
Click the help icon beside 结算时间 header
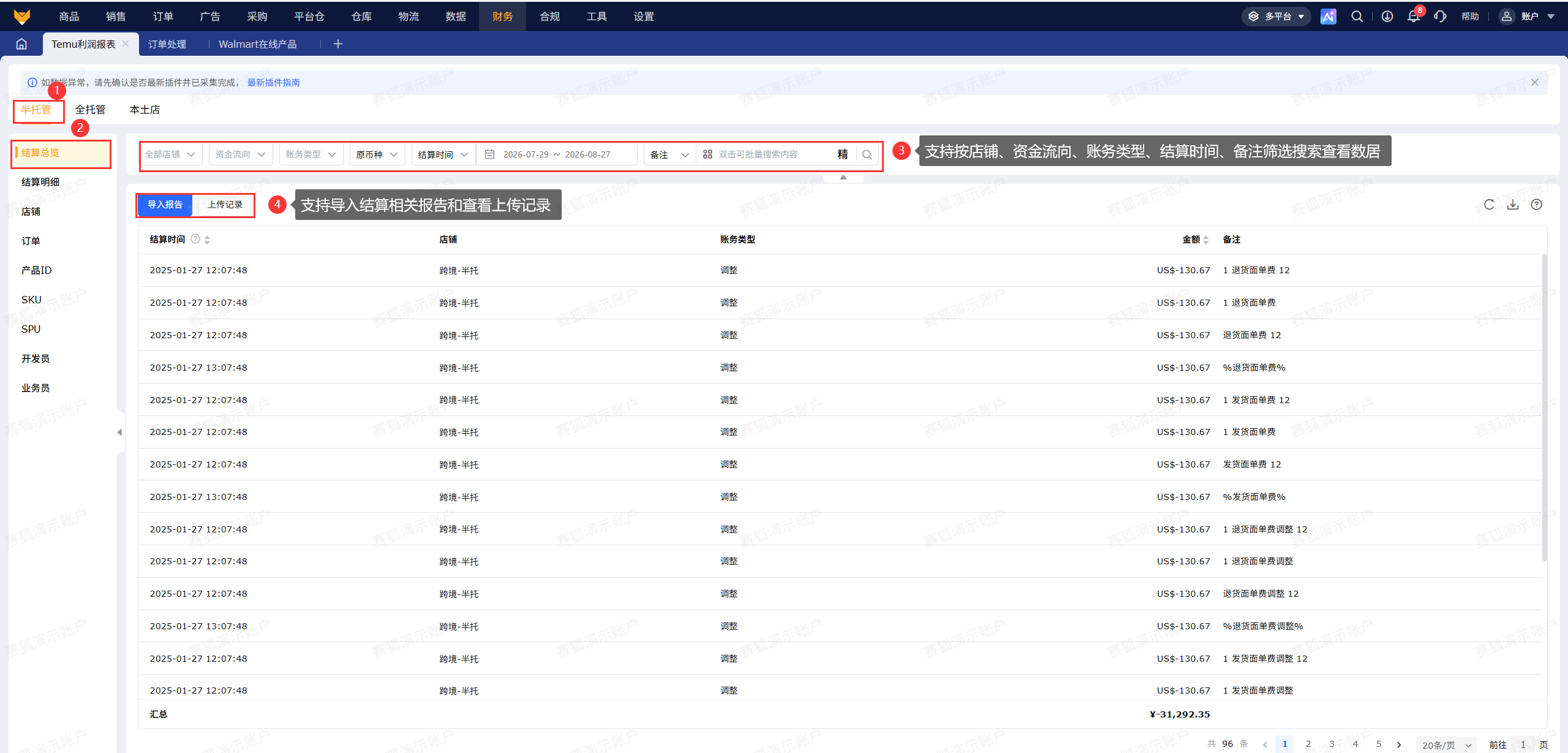point(195,239)
